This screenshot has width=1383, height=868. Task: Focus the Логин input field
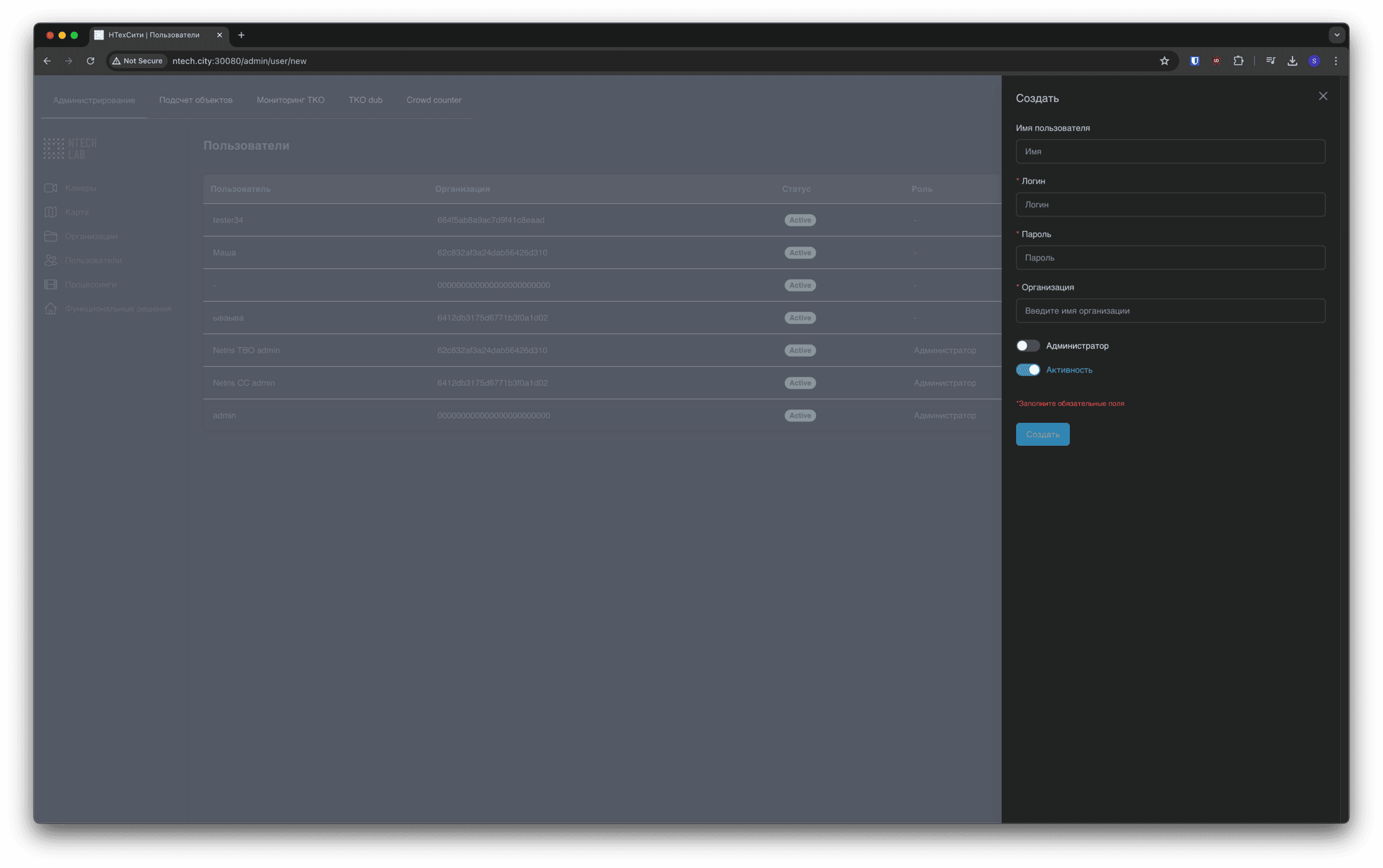pyautogui.click(x=1170, y=204)
